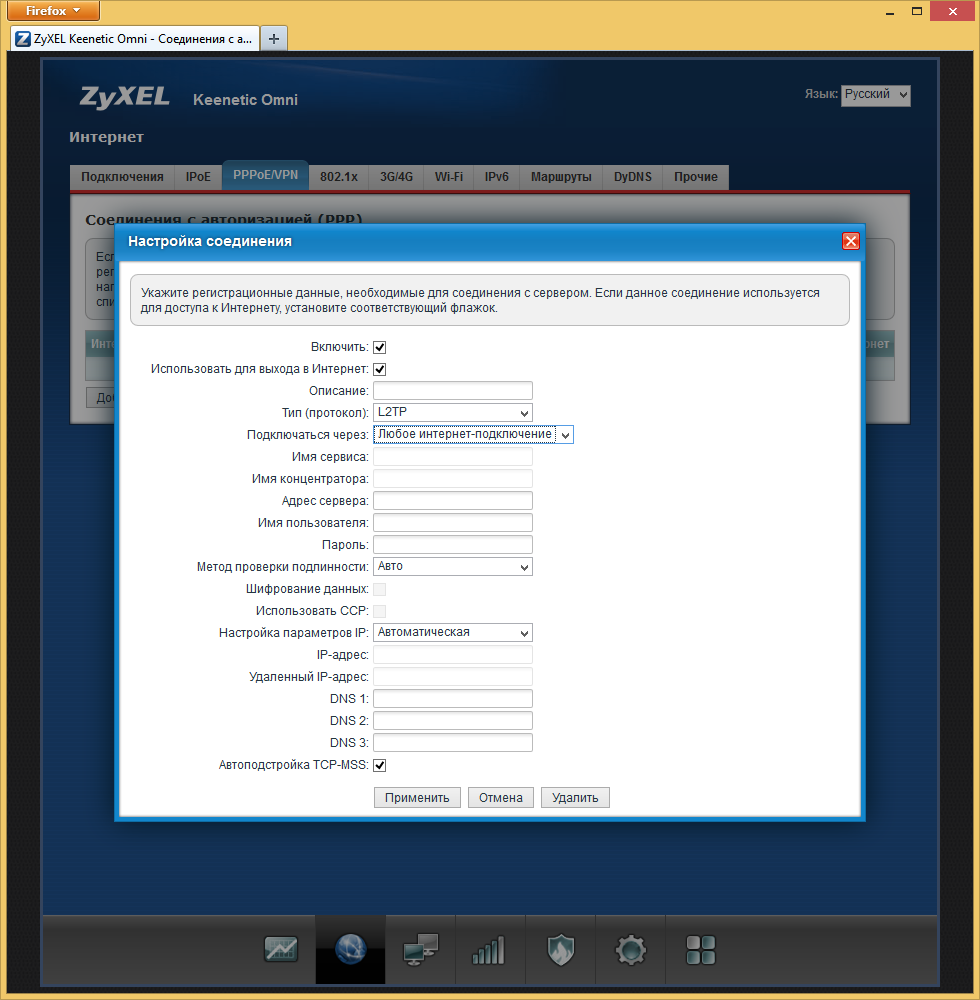
Task: Click the DNS 2 input field
Action: (x=453, y=721)
